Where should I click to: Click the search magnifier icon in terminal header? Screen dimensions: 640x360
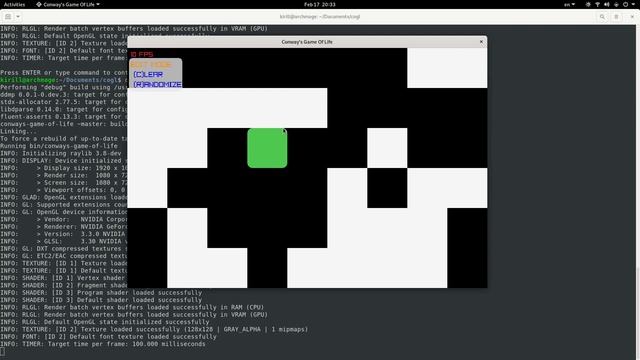coord(602,17)
